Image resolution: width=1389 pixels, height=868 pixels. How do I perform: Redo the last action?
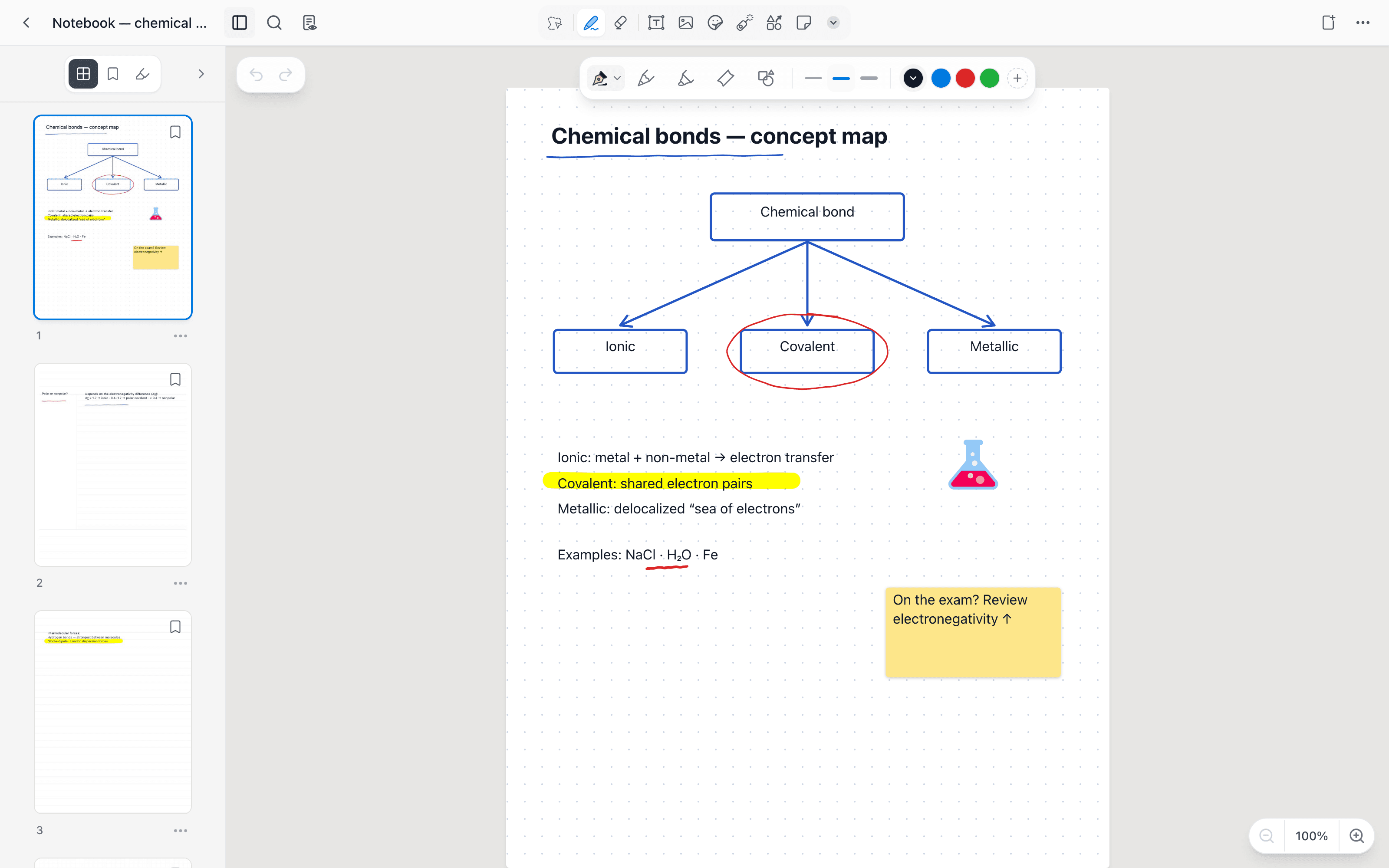click(286, 75)
